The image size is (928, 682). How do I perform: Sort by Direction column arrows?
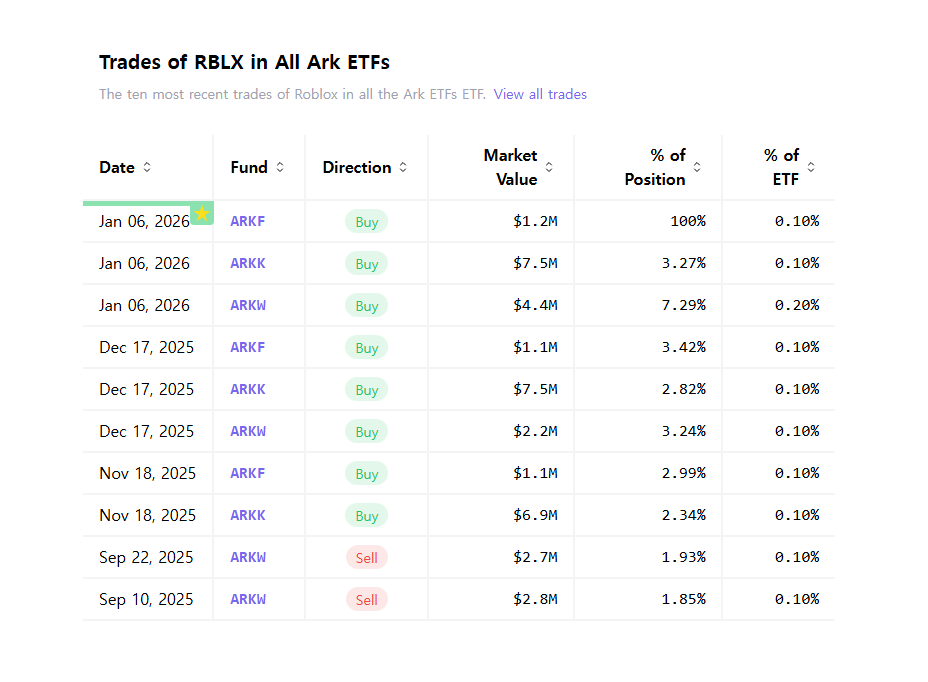pyautogui.click(x=403, y=167)
